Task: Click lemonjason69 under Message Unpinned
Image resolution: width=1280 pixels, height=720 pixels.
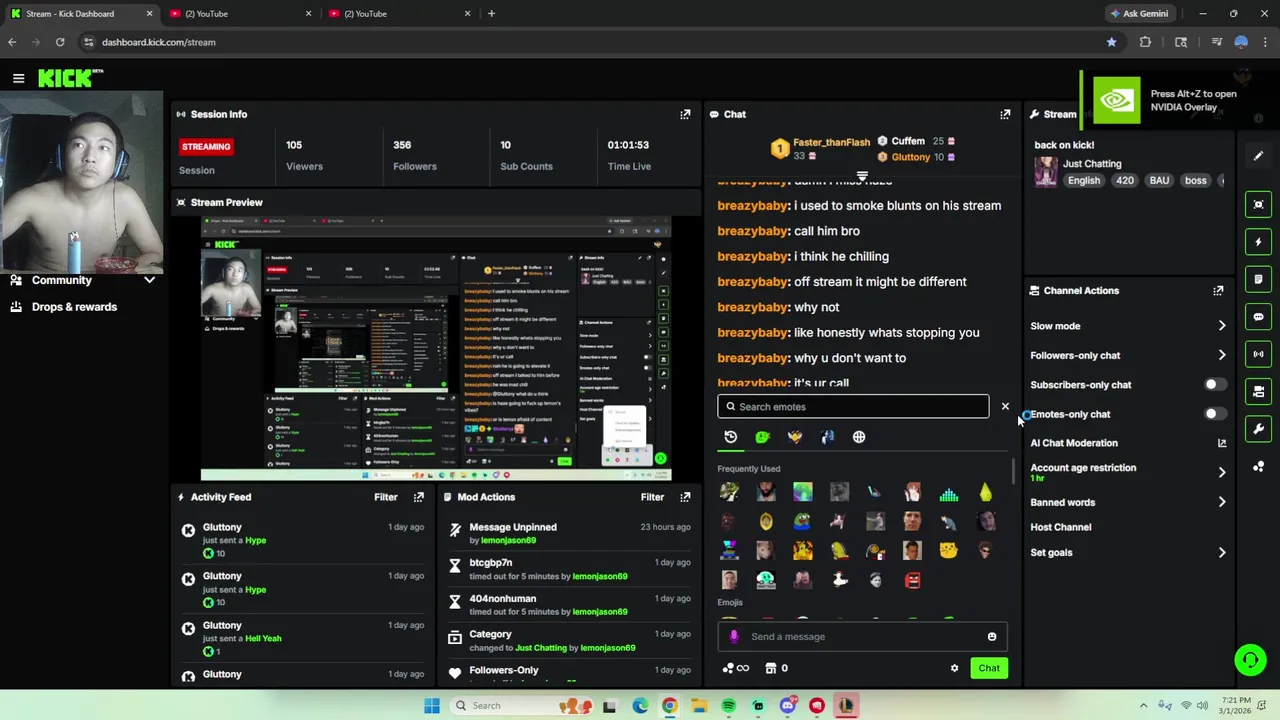Action: point(508,541)
